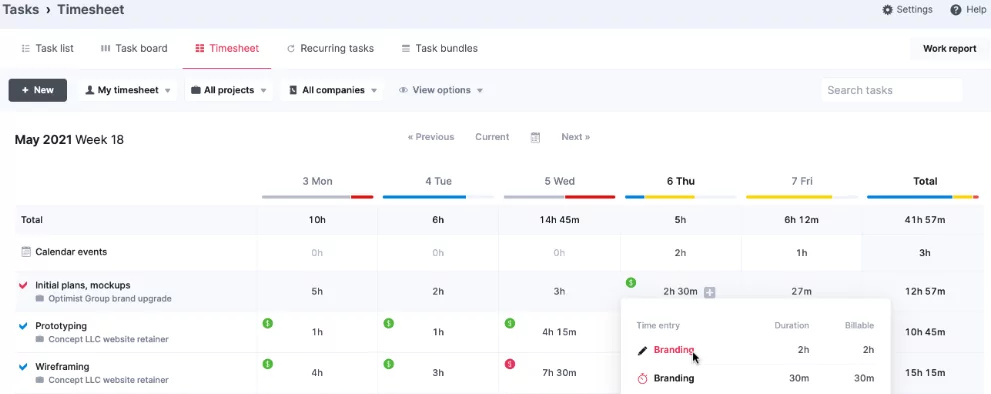Open the black Branding timer entry
This screenshot has height=394, width=991.
coord(674,378)
